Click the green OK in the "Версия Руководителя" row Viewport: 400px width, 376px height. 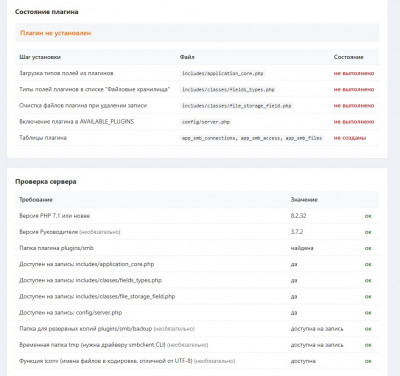pyautogui.click(x=368, y=232)
